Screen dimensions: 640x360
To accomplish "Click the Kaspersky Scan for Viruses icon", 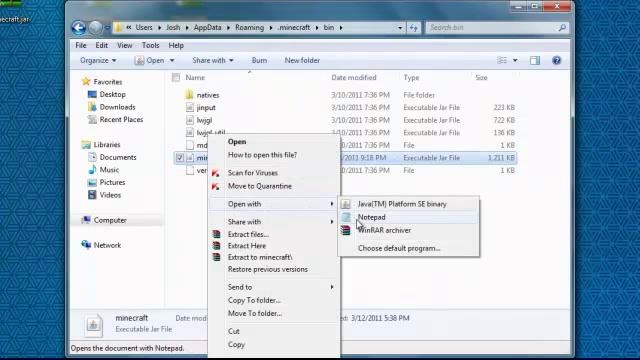I will (x=216, y=173).
